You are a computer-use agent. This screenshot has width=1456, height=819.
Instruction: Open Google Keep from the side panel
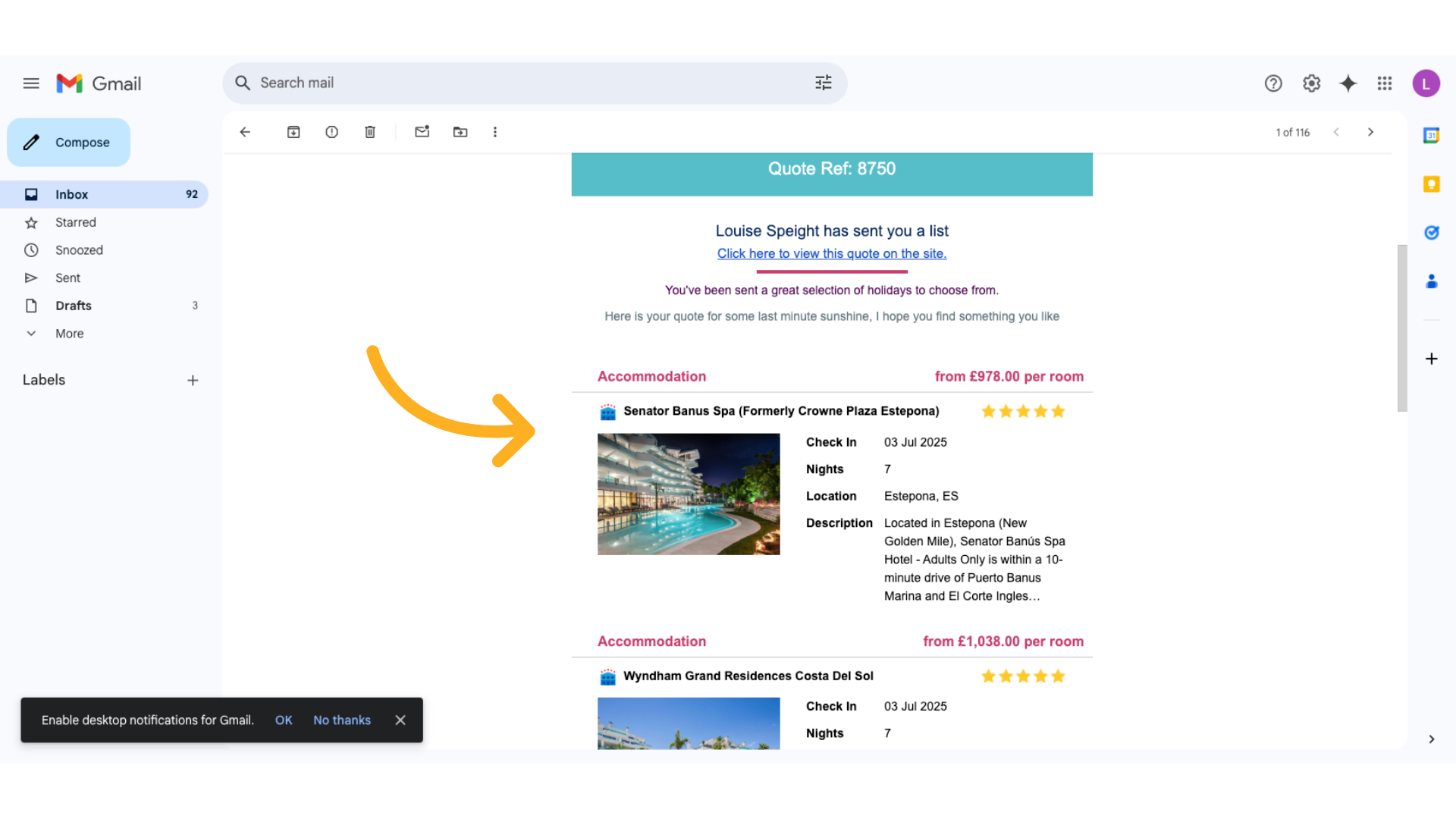1431,184
